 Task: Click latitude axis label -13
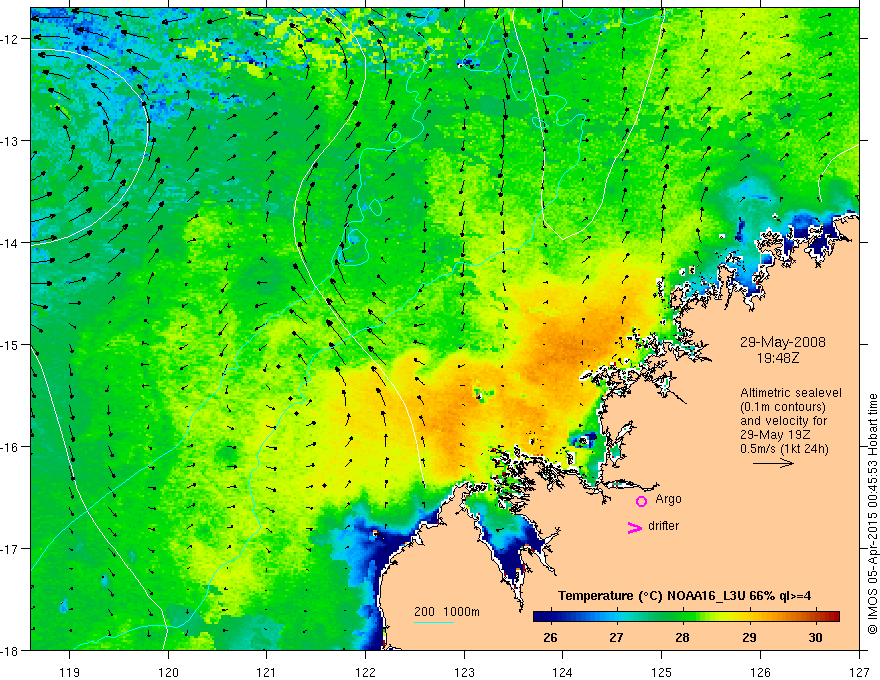[x=10, y=141]
